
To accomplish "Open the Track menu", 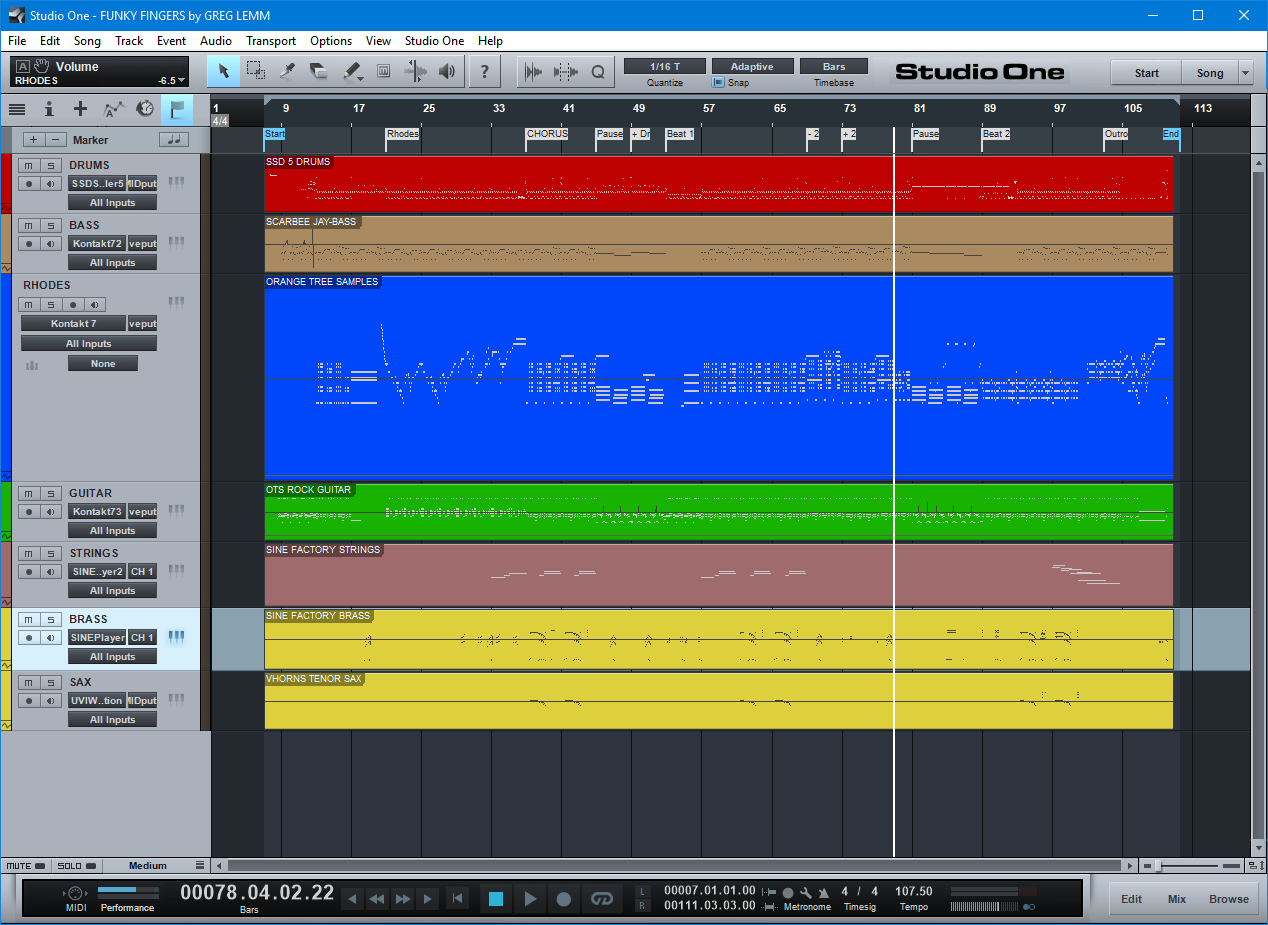I will pyautogui.click(x=129, y=41).
